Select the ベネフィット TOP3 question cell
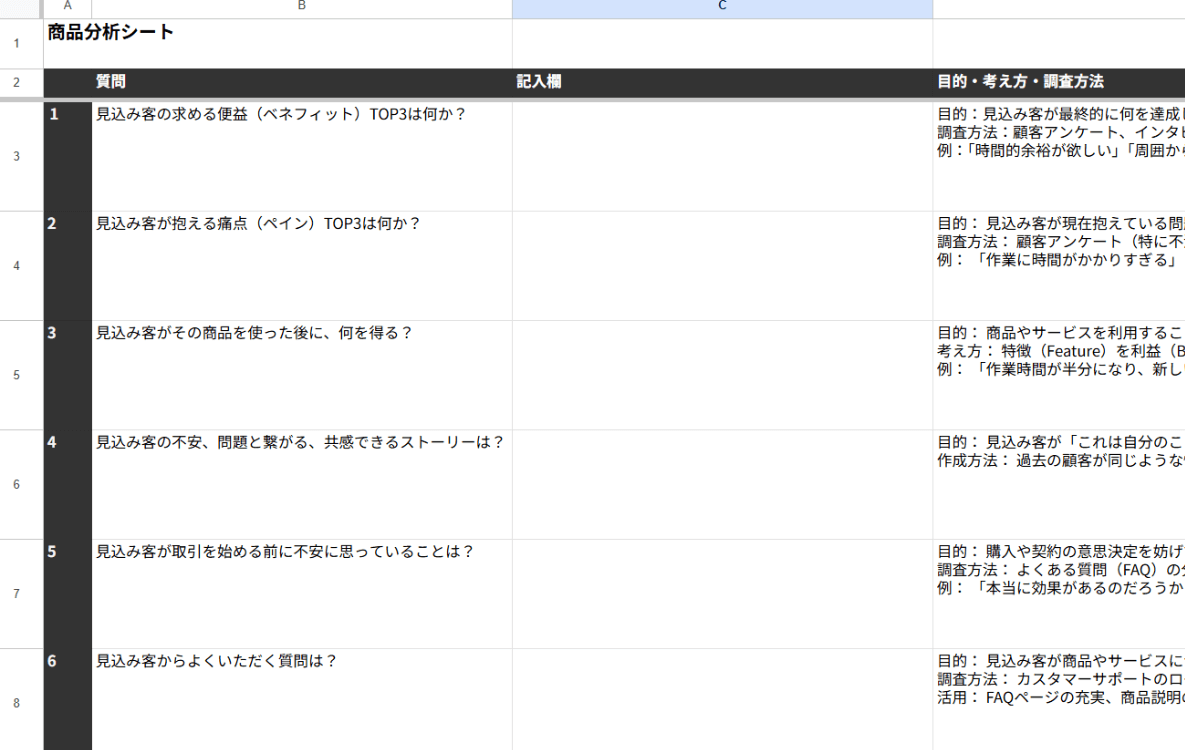 click(x=301, y=156)
